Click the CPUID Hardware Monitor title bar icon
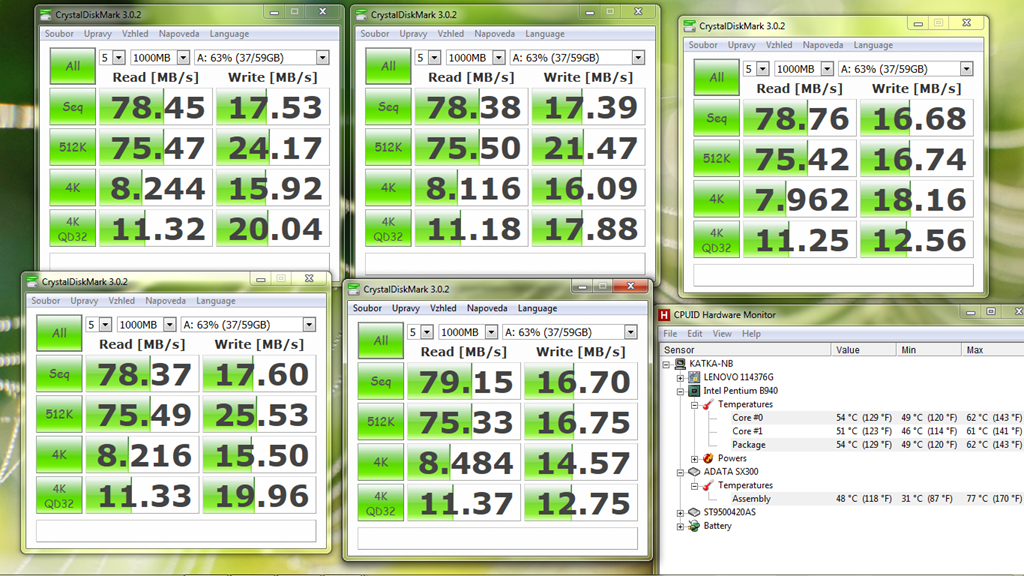The width and height of the screenshot is (1024, 576). (x=666, y=315)
